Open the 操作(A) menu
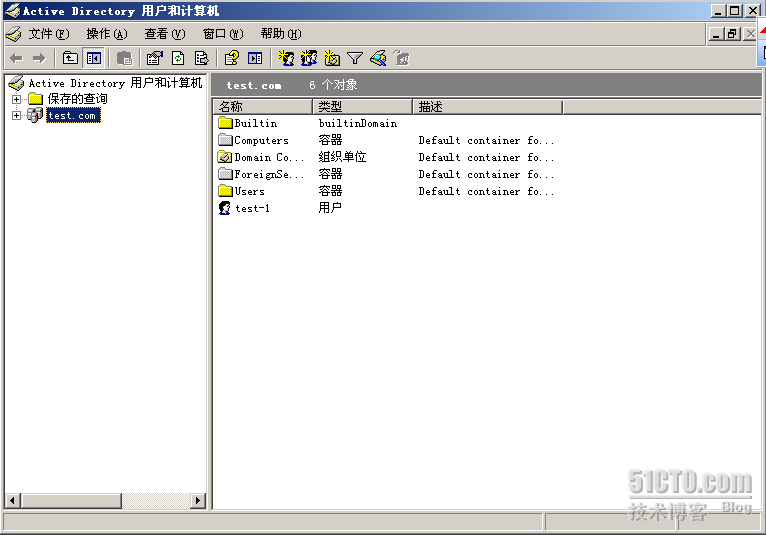 (106, 34)
